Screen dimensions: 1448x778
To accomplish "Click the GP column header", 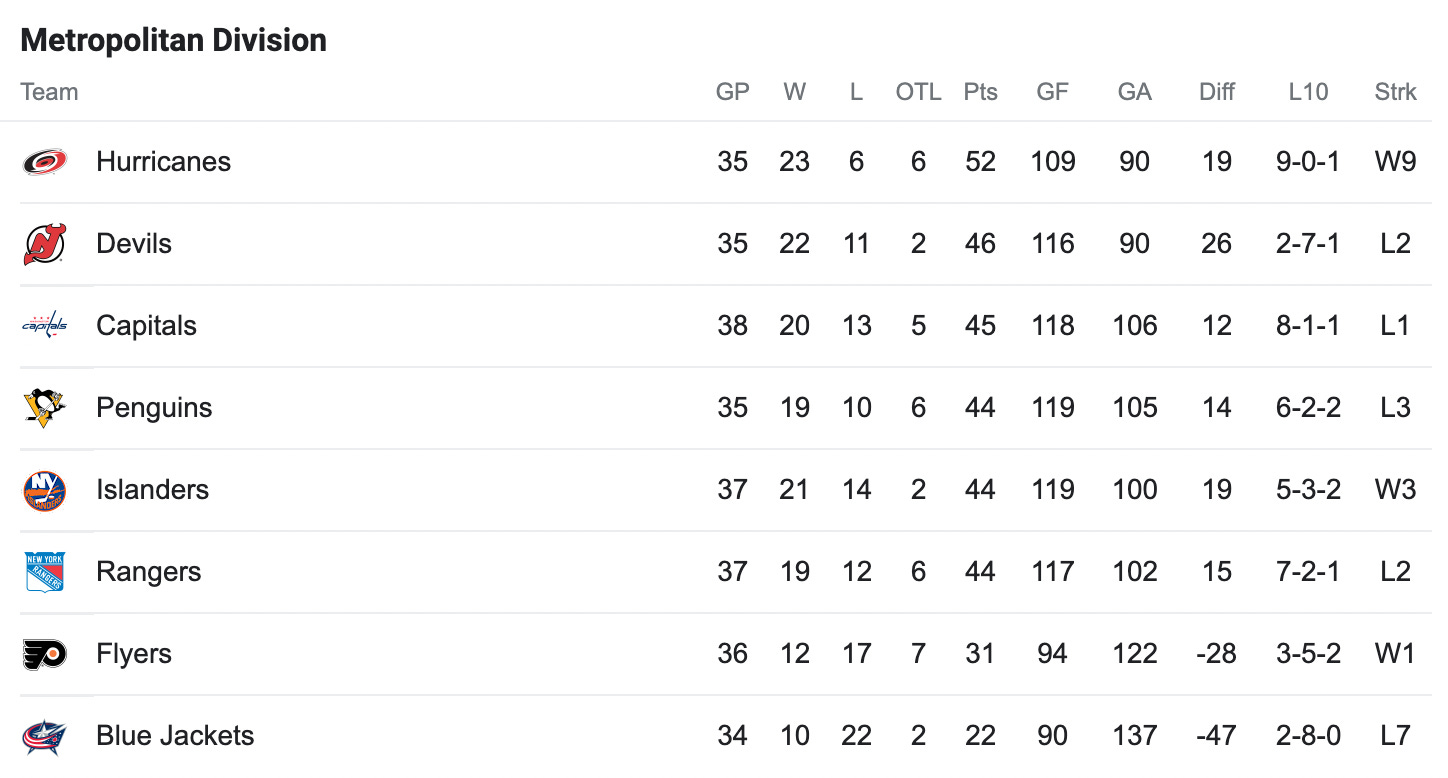I will (x=733, y=92).
